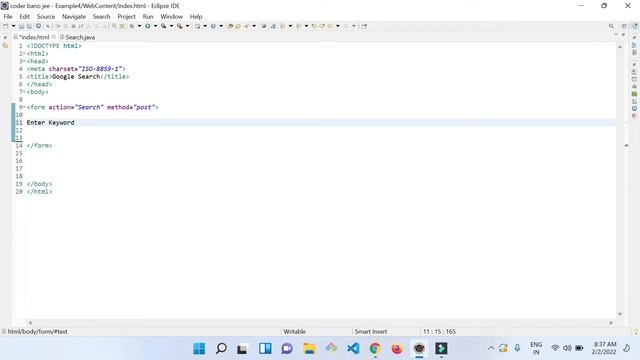Open the Run menu
Screen dimensions: 640x360
coord(148,17)
